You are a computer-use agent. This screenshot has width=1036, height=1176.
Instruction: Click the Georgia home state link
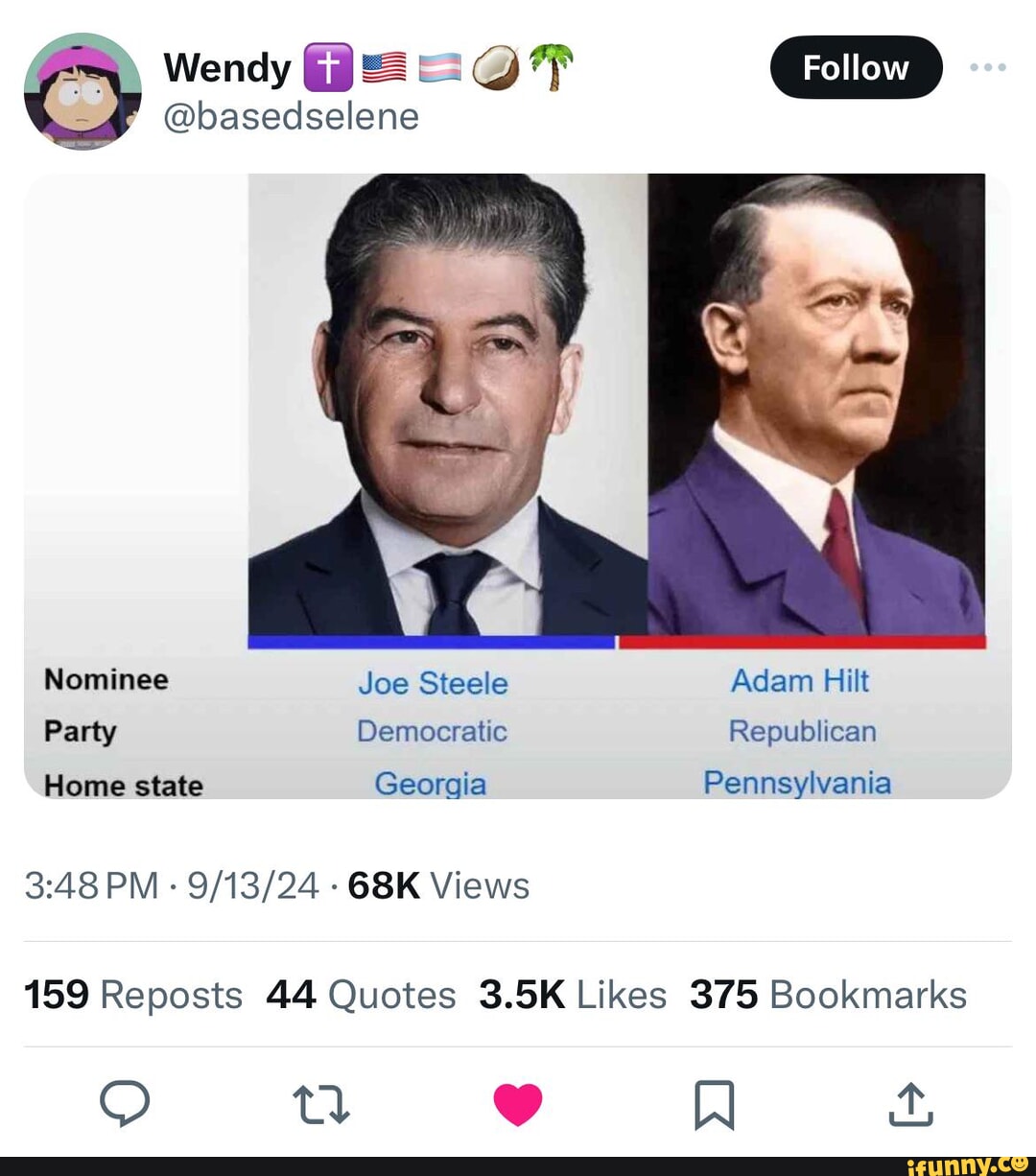[x=431, y=784]
